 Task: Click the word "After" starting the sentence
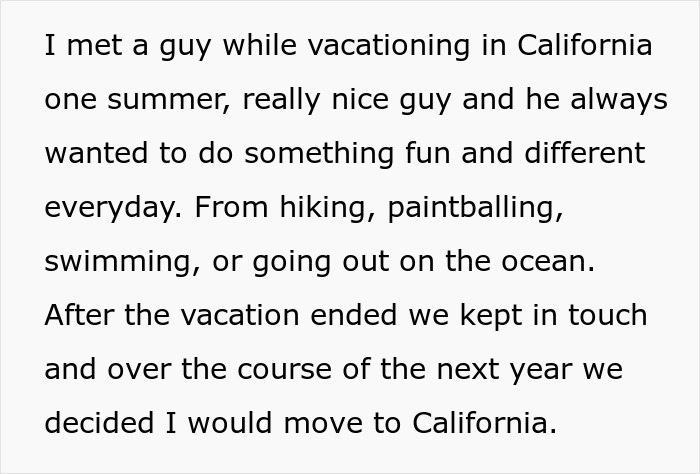(76, 316)
